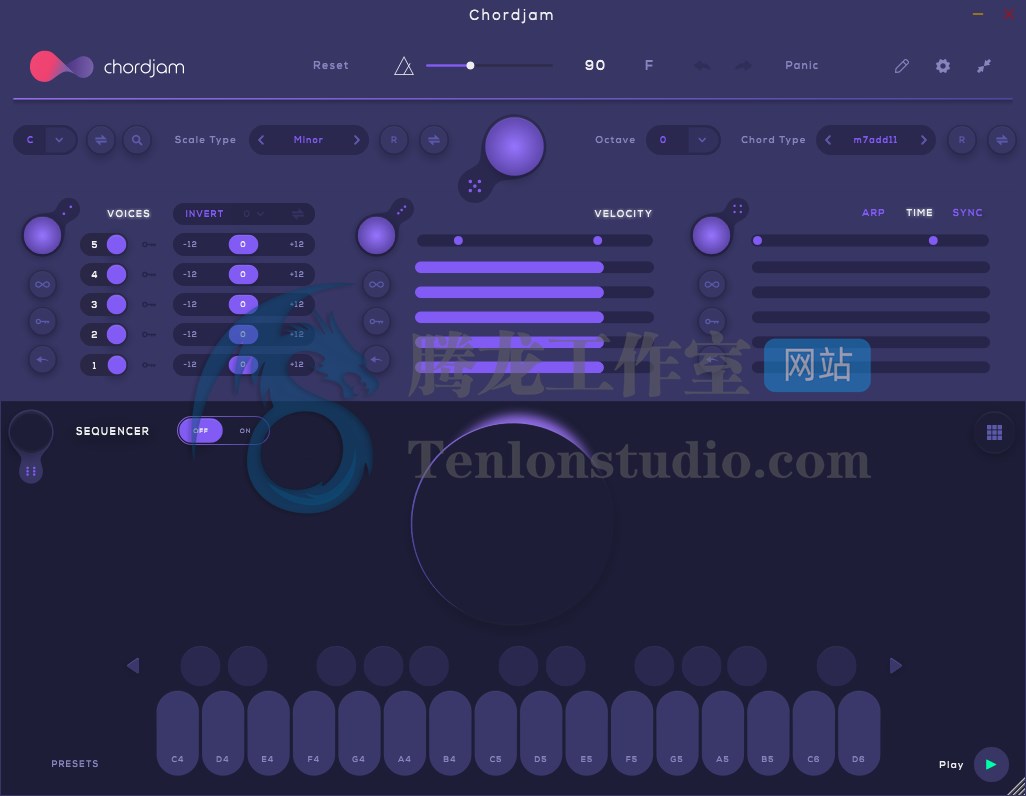
Task: Play the C4 key
Action: [177, 733]
